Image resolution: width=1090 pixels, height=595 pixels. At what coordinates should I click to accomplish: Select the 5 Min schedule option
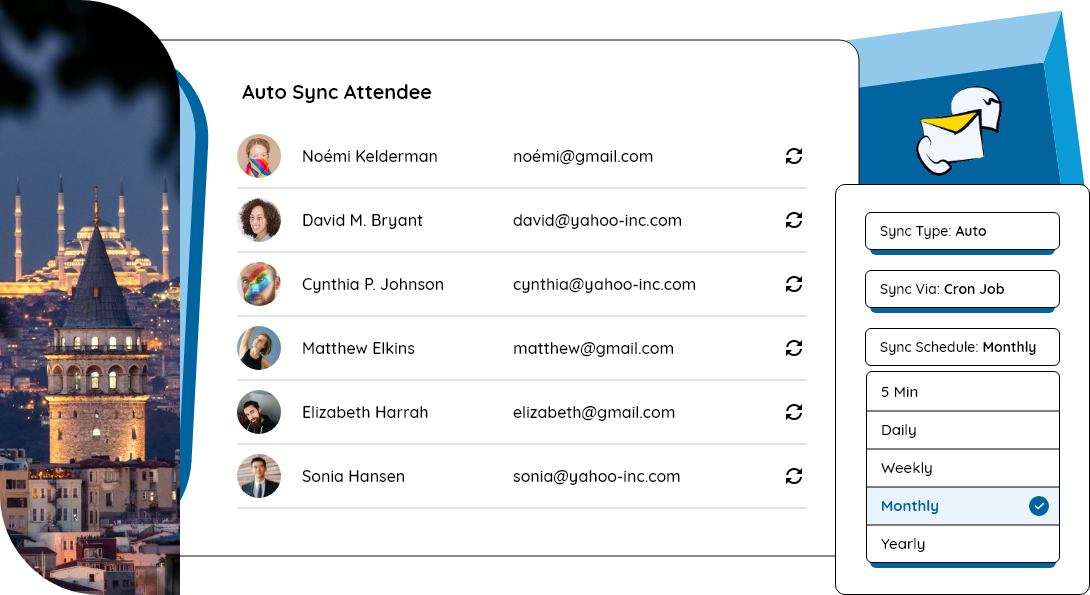coord(961,392)
